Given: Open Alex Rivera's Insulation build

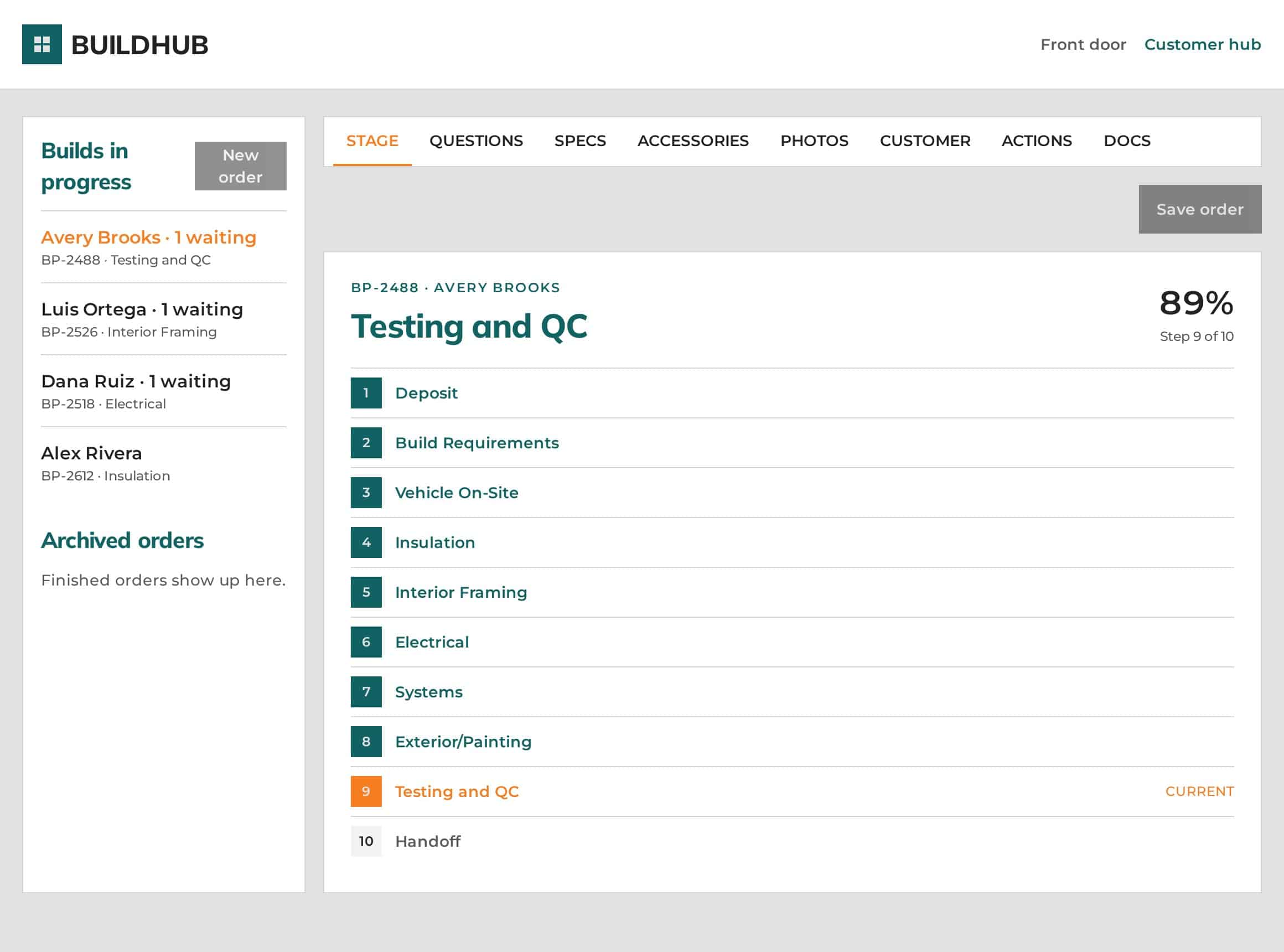Looking at the screenshot, I should [164, 463].
